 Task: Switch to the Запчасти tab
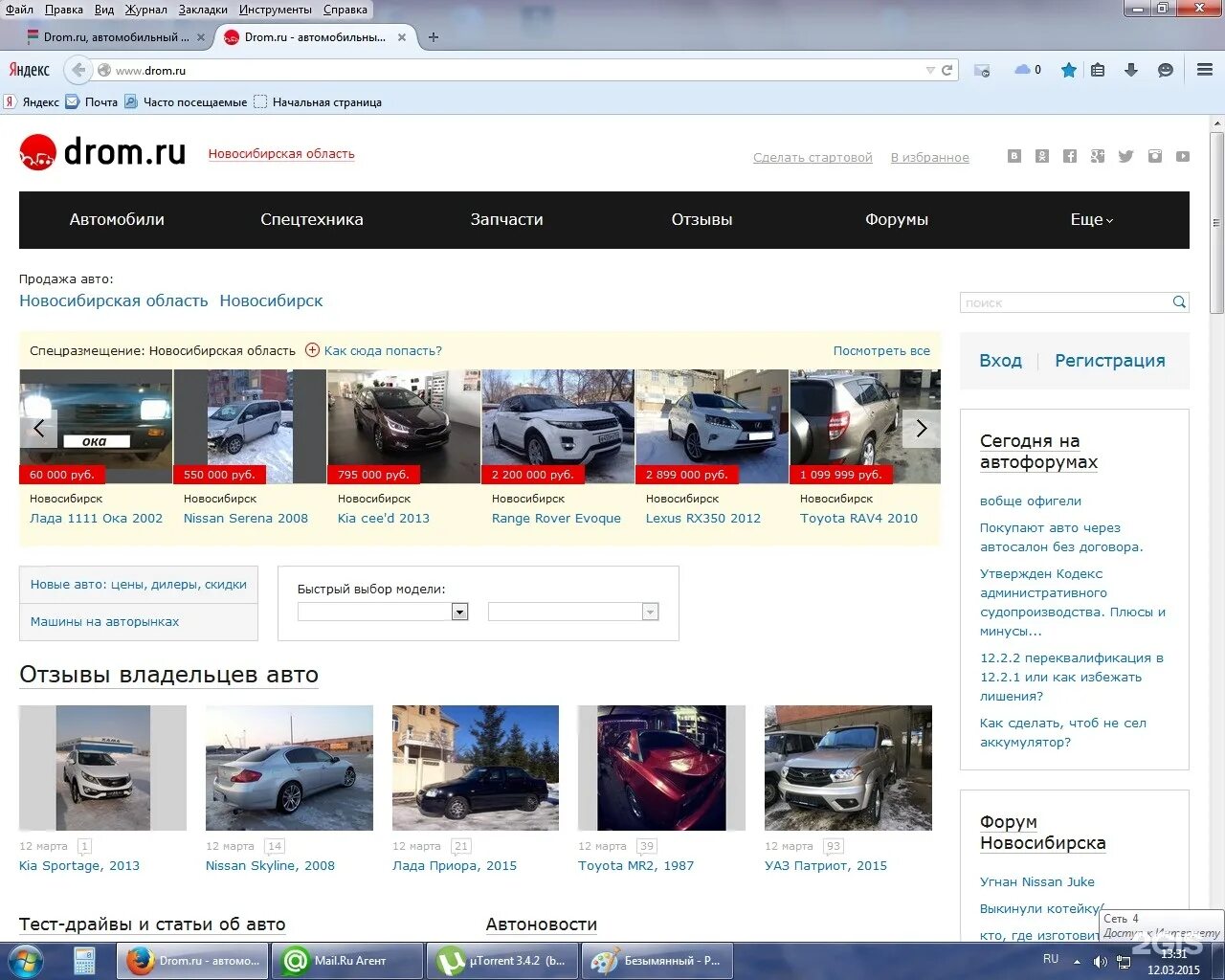507,219
